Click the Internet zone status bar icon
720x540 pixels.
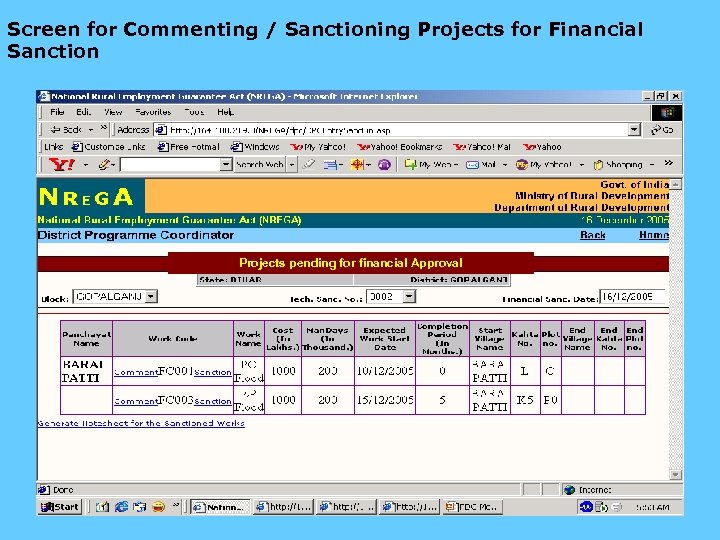tap(569, 490)
